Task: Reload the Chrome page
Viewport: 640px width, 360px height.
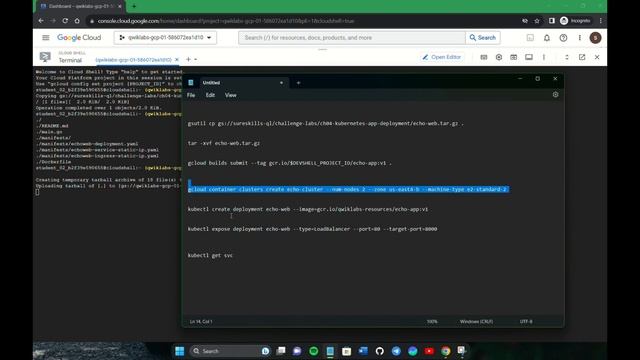Action: [x=65, y=20]
